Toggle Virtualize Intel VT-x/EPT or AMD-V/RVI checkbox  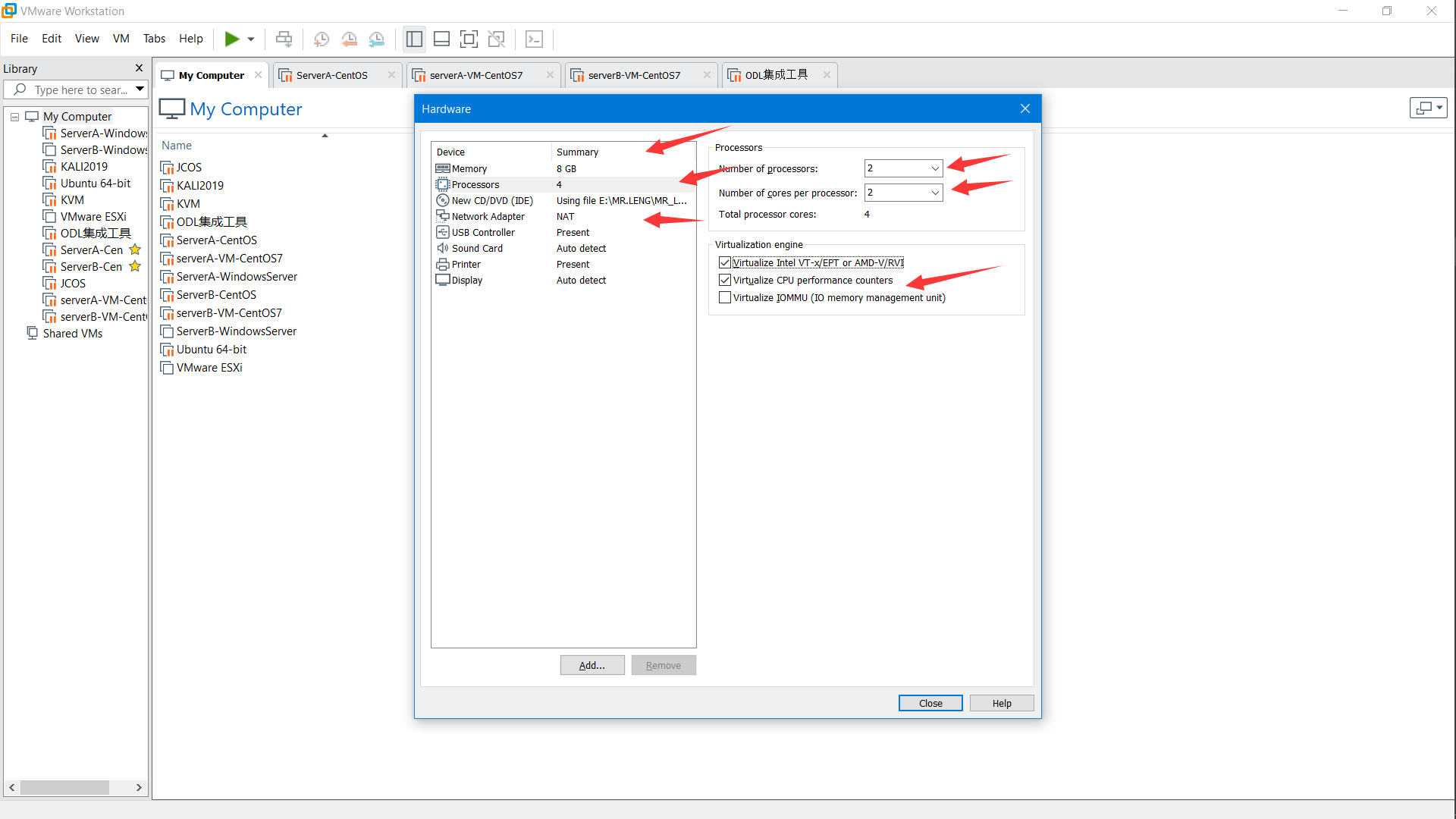pos(725,262)
